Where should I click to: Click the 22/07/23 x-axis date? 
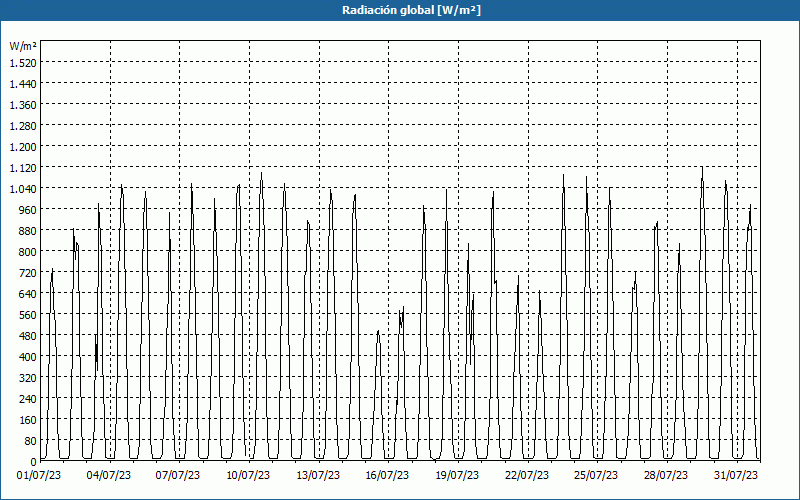pos(526,475)
